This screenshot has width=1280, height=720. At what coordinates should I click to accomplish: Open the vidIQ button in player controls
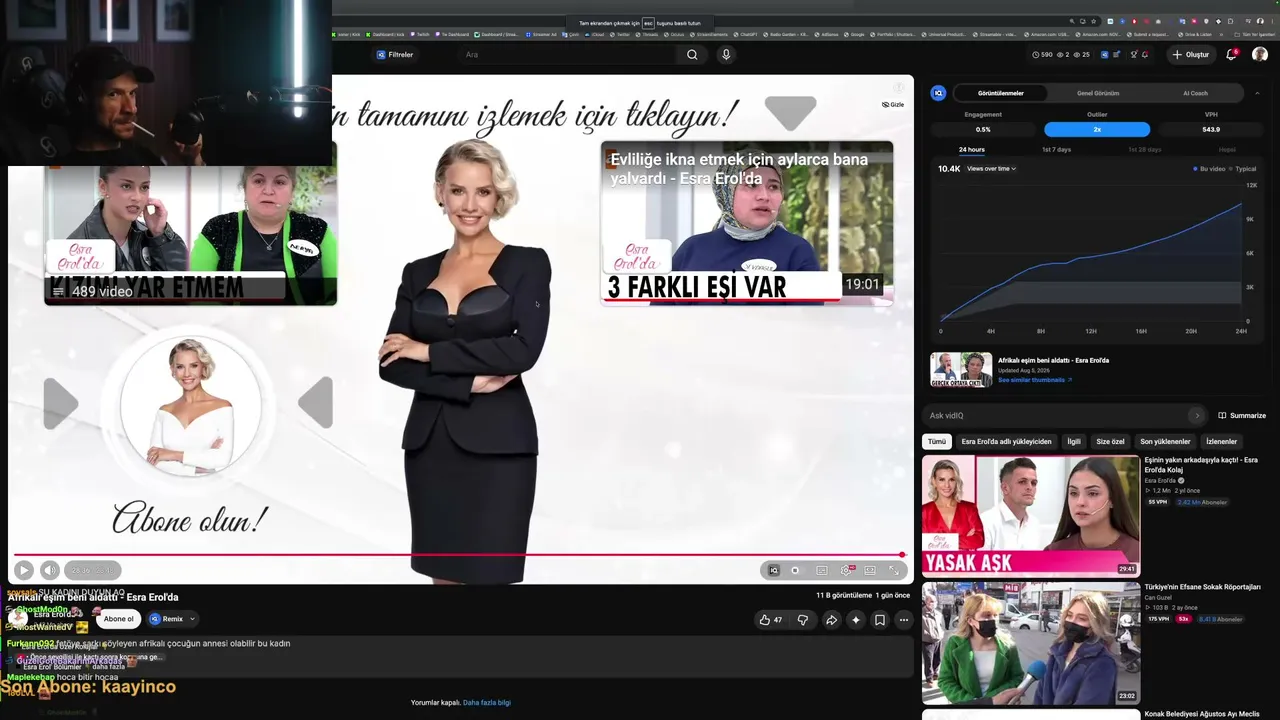pyautogui.click(x=773, y=570)
